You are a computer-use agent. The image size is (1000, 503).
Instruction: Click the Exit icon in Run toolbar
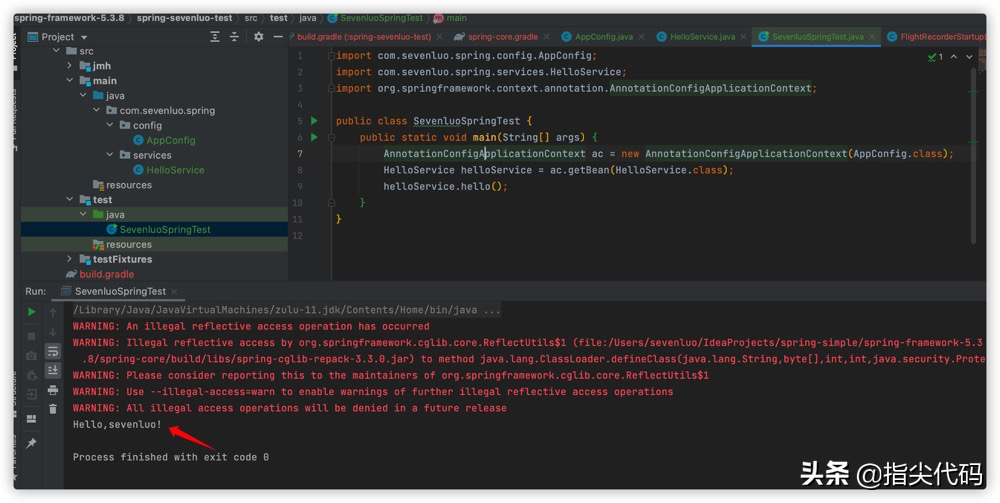(x=31, y=395)
